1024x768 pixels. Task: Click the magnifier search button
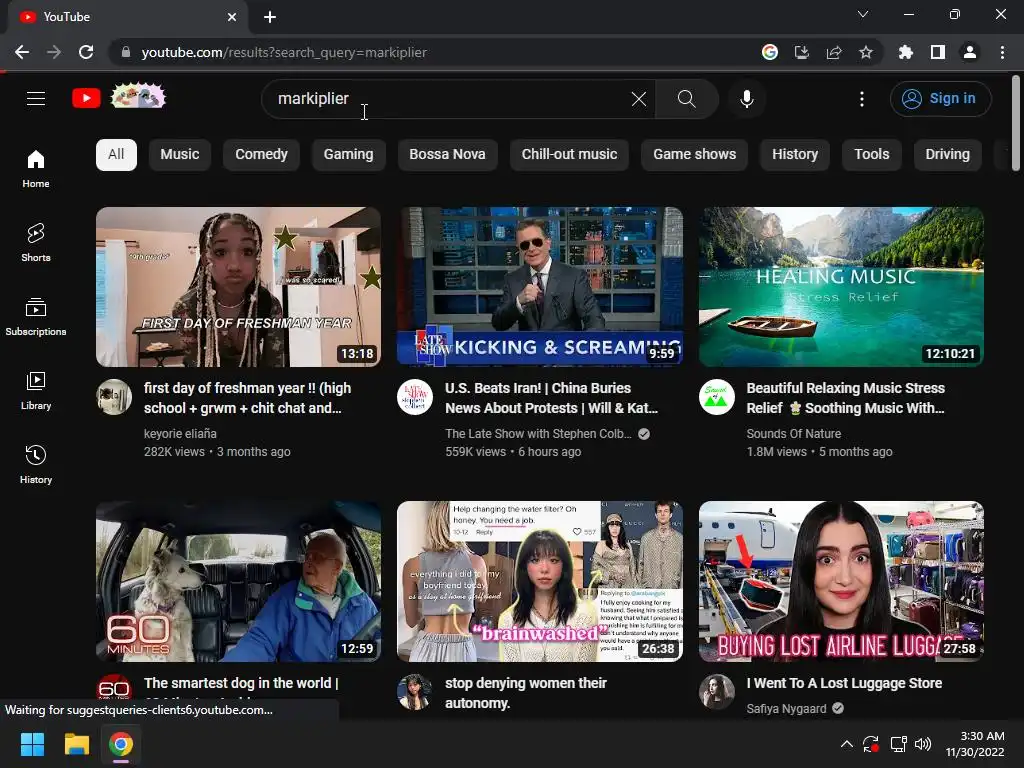pyautogui.click(x=686, y=99)
